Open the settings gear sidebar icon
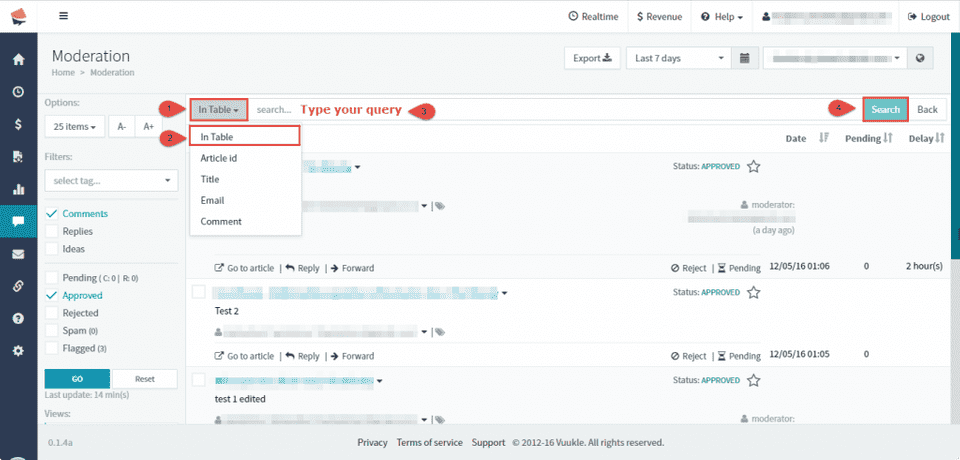Screen dimensions: 960x460 pos(18,351)
